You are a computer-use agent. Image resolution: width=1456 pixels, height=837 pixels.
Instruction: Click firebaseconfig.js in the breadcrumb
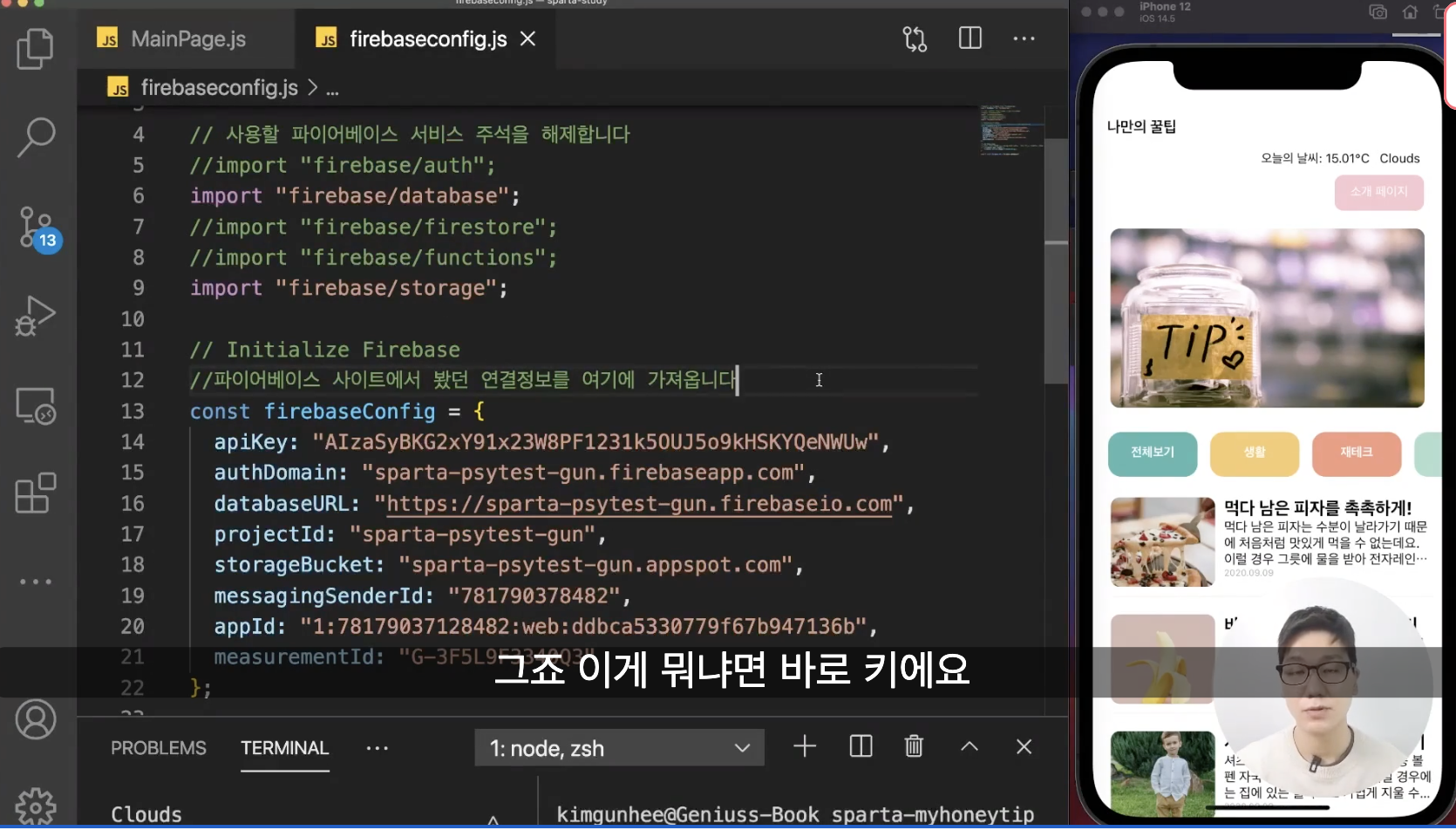(219, 87)
